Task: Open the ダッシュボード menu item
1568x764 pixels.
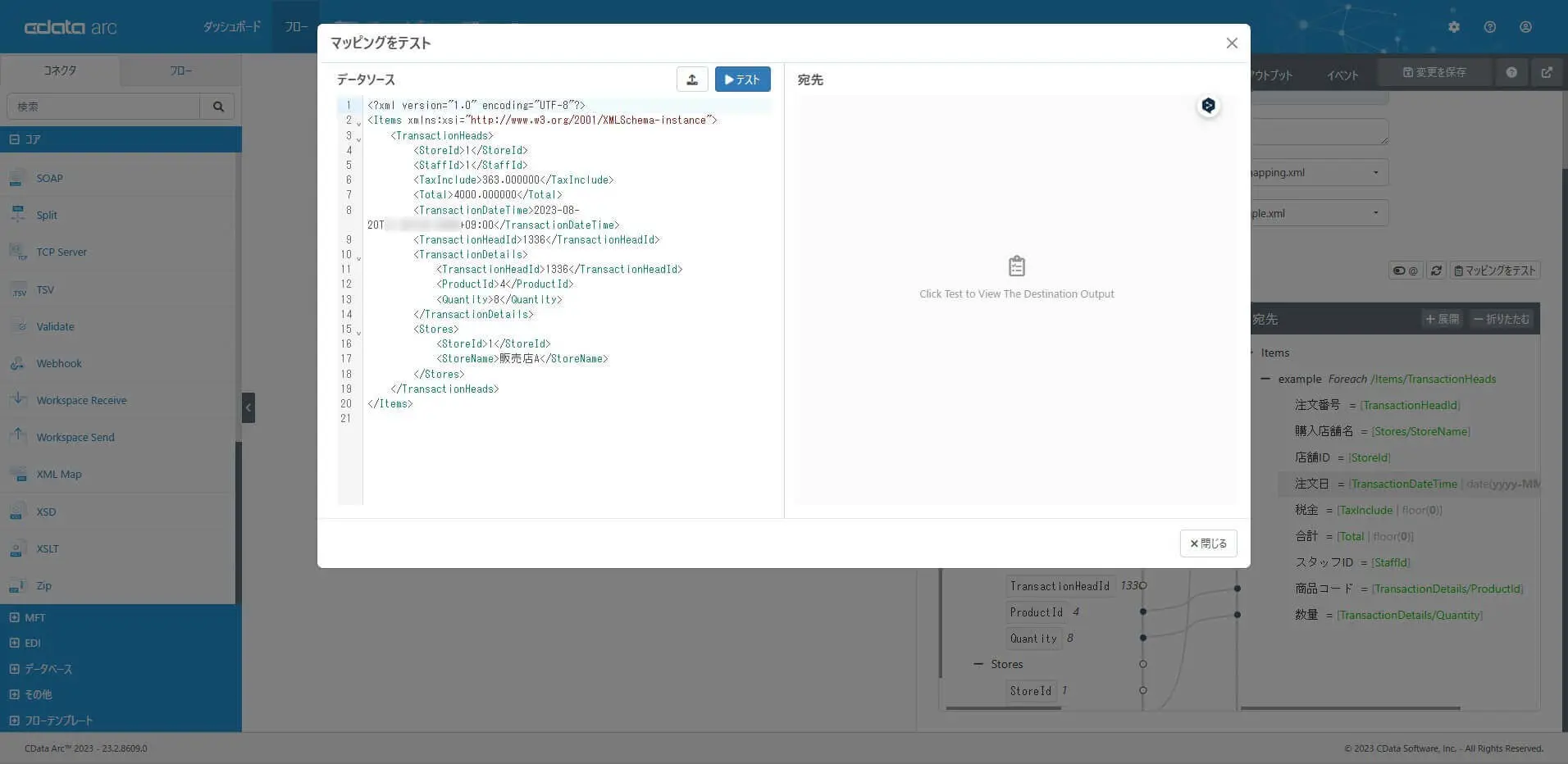Action: (x=232, y=26)
